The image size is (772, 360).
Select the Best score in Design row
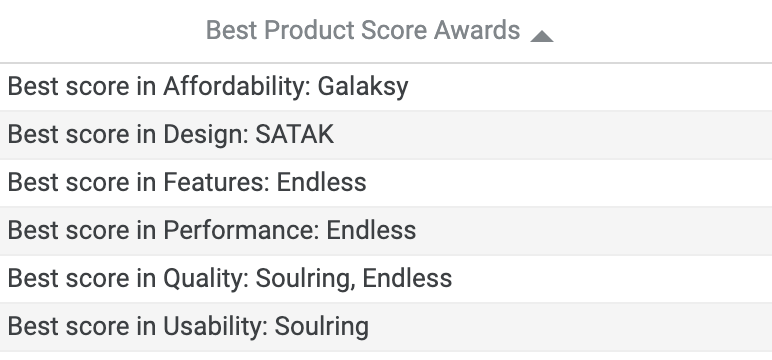coord(386,134)
